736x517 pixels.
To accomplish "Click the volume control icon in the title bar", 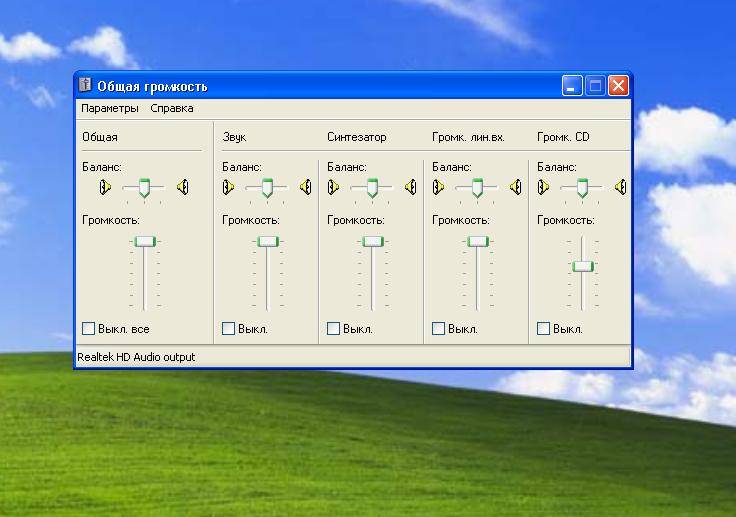I will pyautogui.click(x=85, y=85).
